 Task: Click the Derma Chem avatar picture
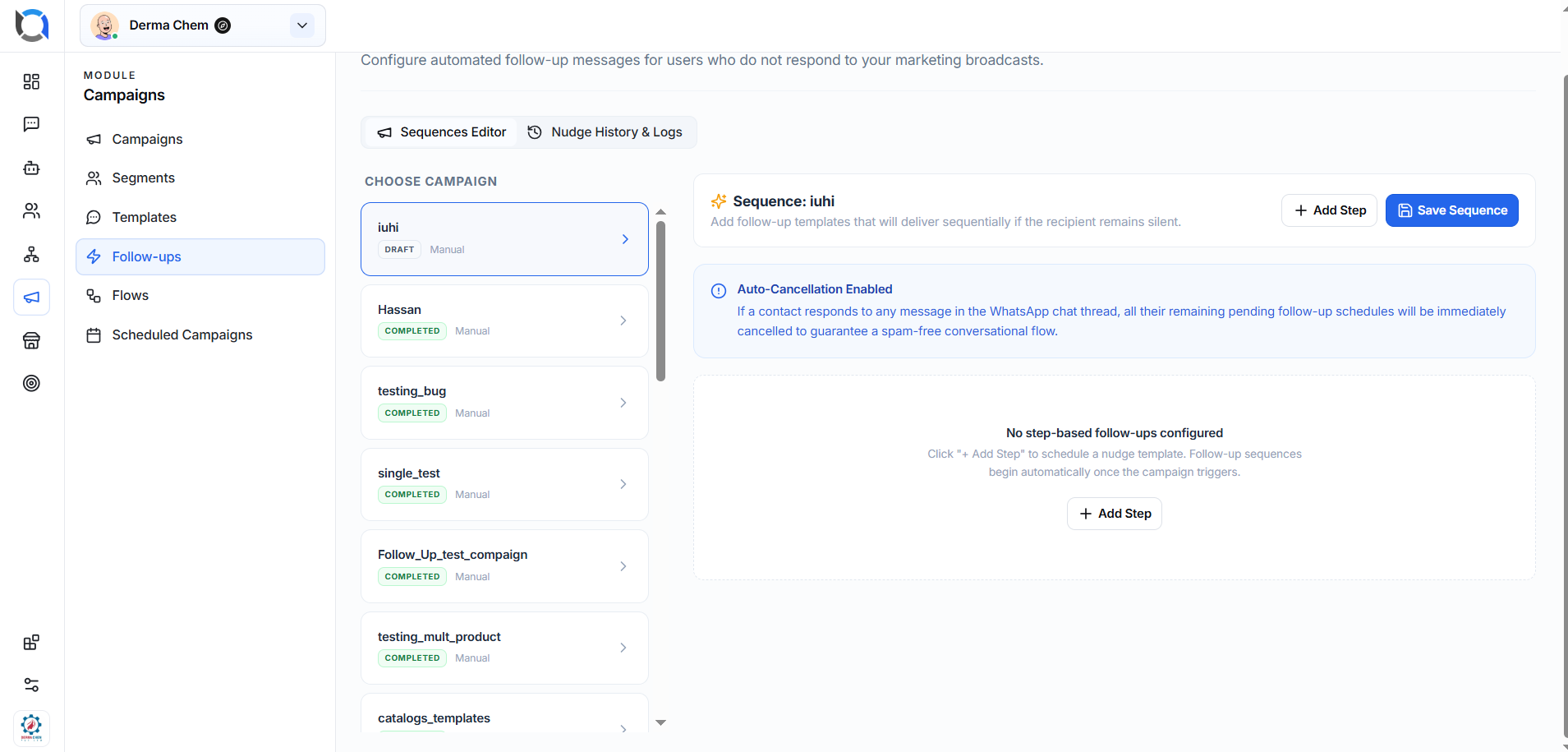[104, 25]
